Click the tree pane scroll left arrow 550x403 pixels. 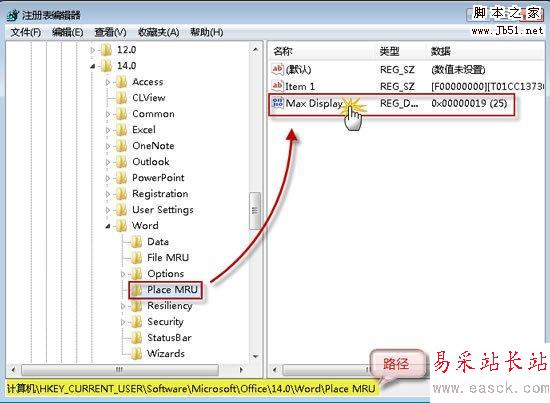click(13, 370)
